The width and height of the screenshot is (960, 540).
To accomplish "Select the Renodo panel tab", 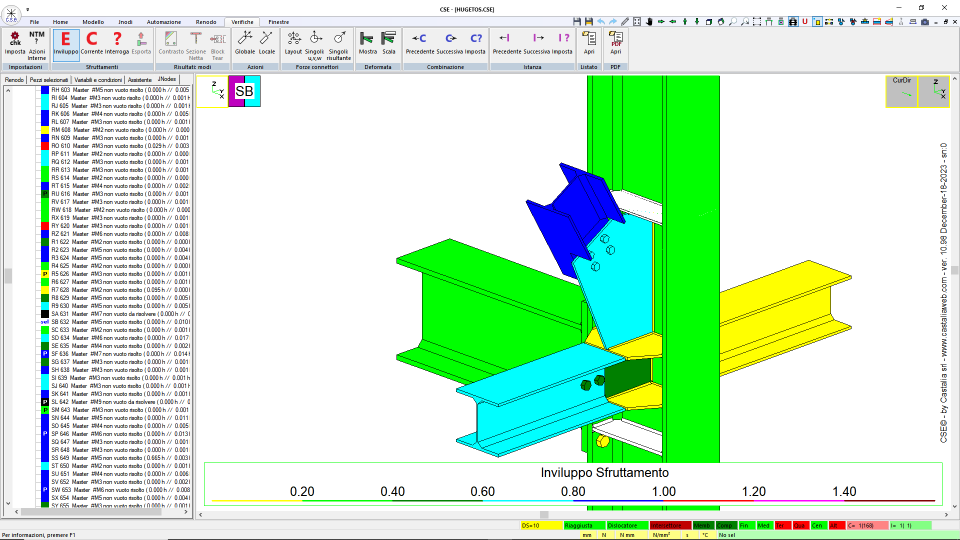I will tap(14, 80).
